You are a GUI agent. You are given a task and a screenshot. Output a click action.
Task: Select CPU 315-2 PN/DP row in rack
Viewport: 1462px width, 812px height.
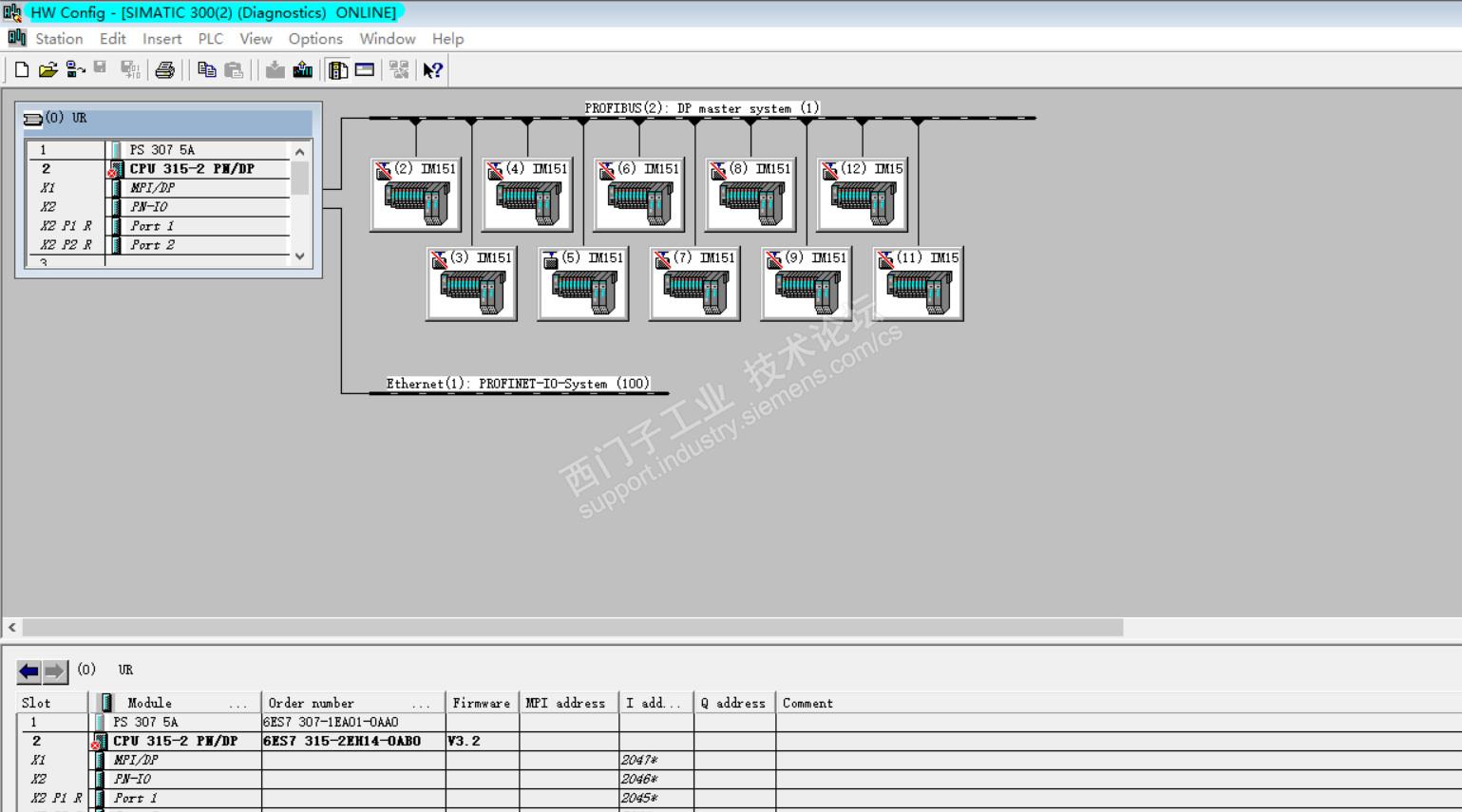click(159, 169)
